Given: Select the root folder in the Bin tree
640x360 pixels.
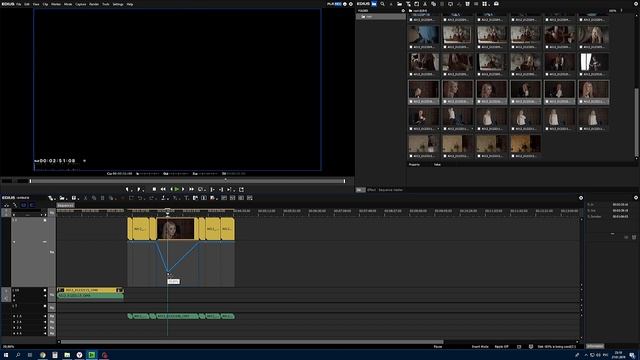Looking at the screenshot, I should [x=381, y=17].
